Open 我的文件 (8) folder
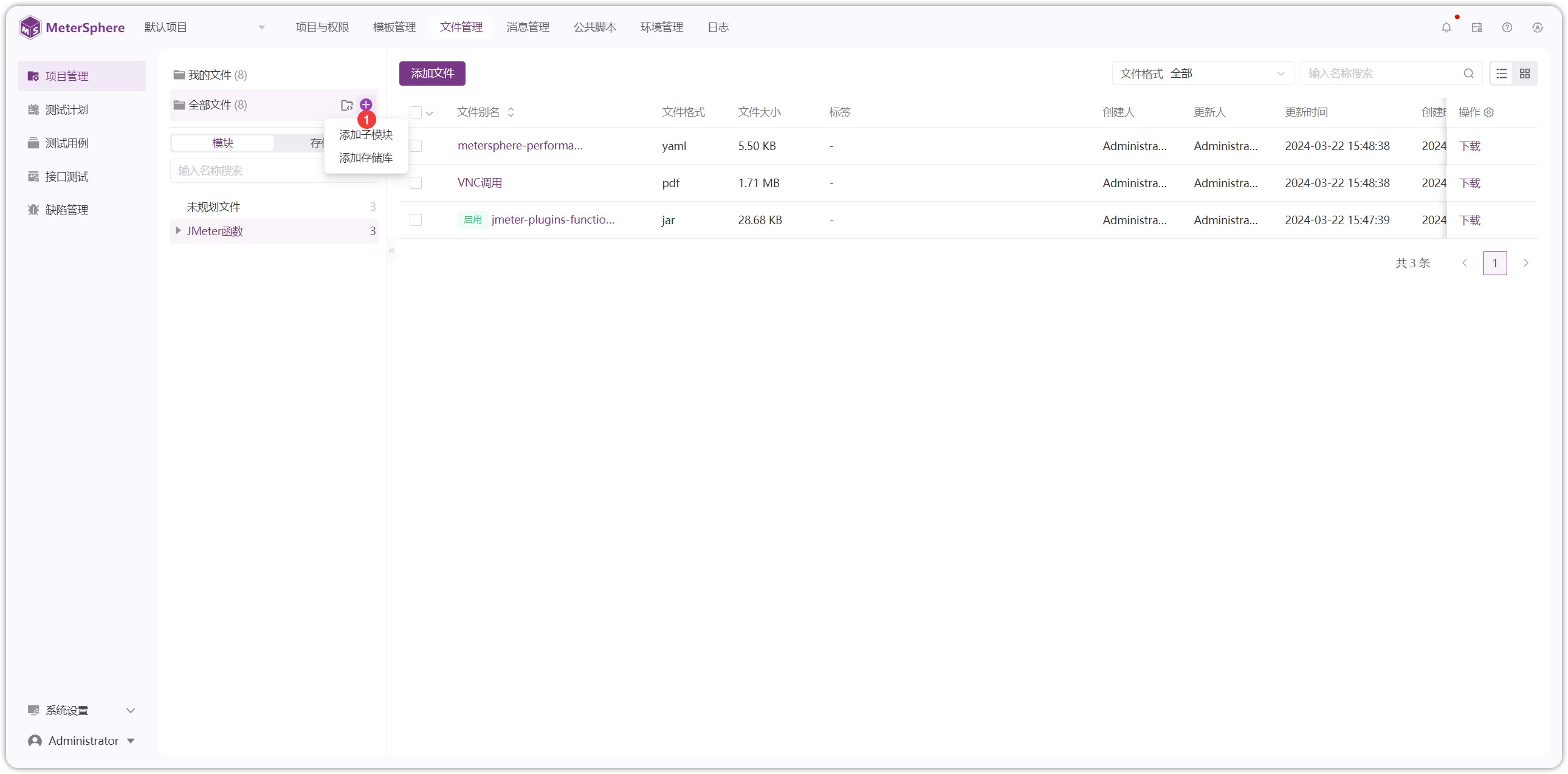 210,75
